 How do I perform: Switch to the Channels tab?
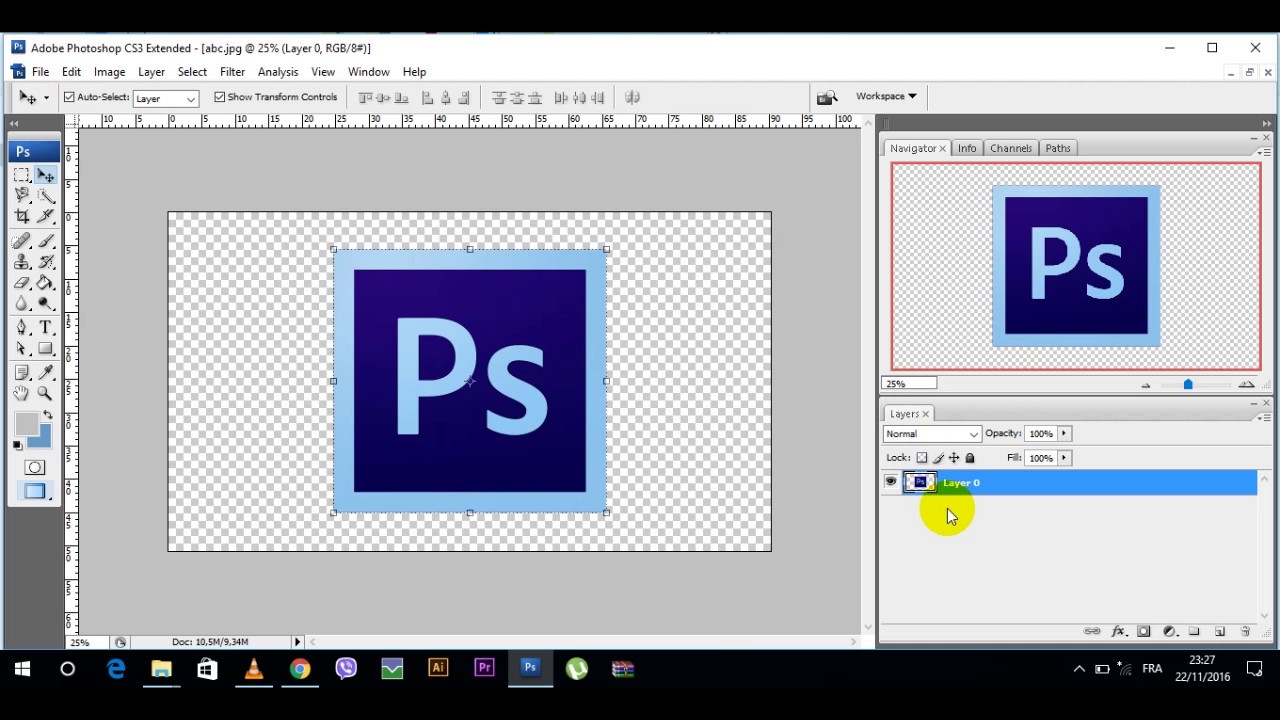(x=1010, y=148)
